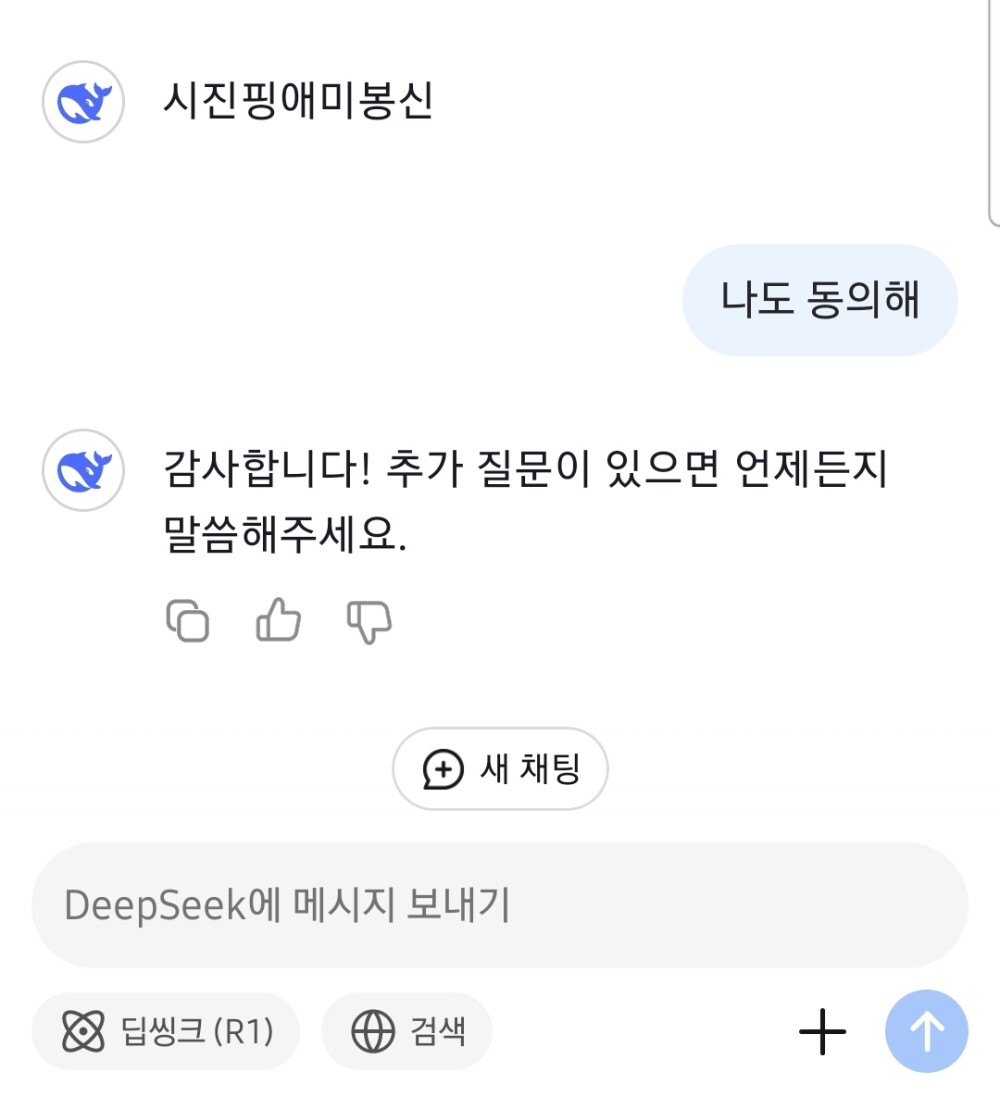Click the first assistant message text at top
Viewport: 1000px width, 1109px height.
point(298,102)
